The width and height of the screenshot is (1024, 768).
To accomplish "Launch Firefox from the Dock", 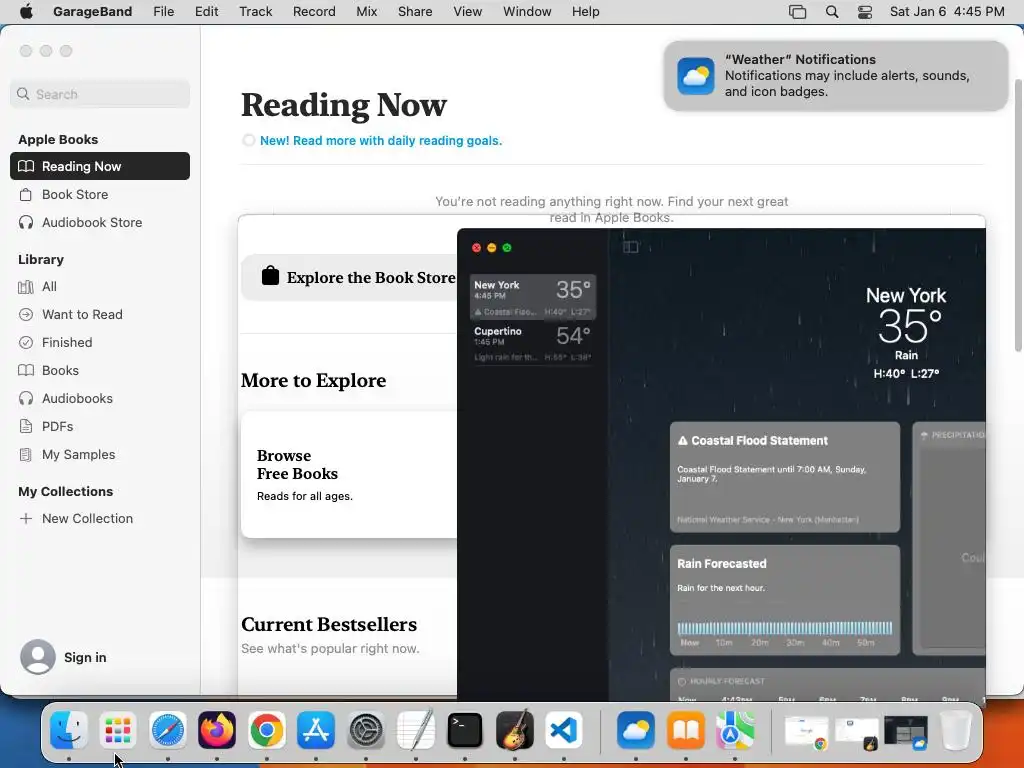I will (217, 730).
